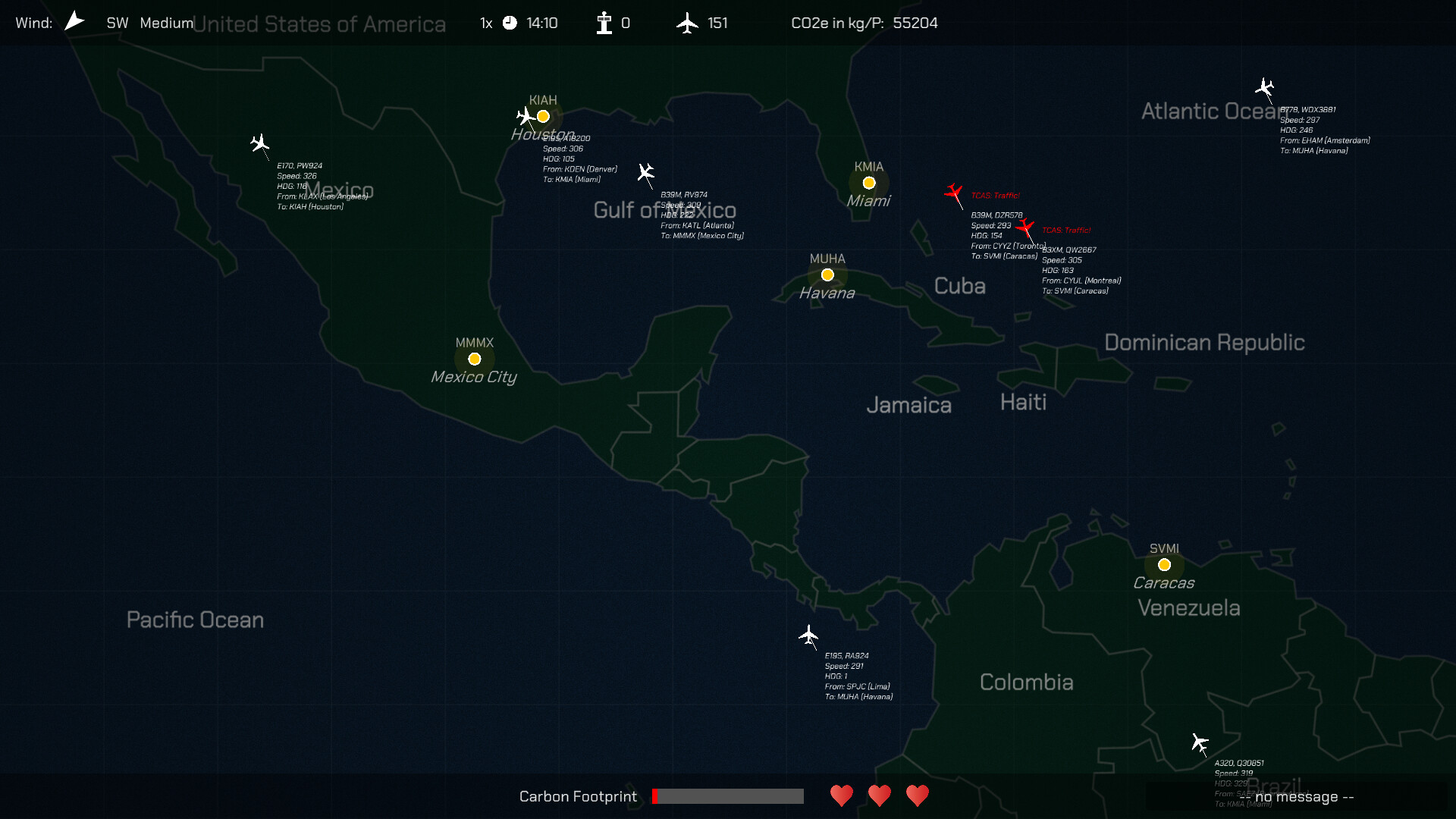The image size is (1456, 819).
Task: Select the KMIA Miami airport marker
Action: point(869,182)
